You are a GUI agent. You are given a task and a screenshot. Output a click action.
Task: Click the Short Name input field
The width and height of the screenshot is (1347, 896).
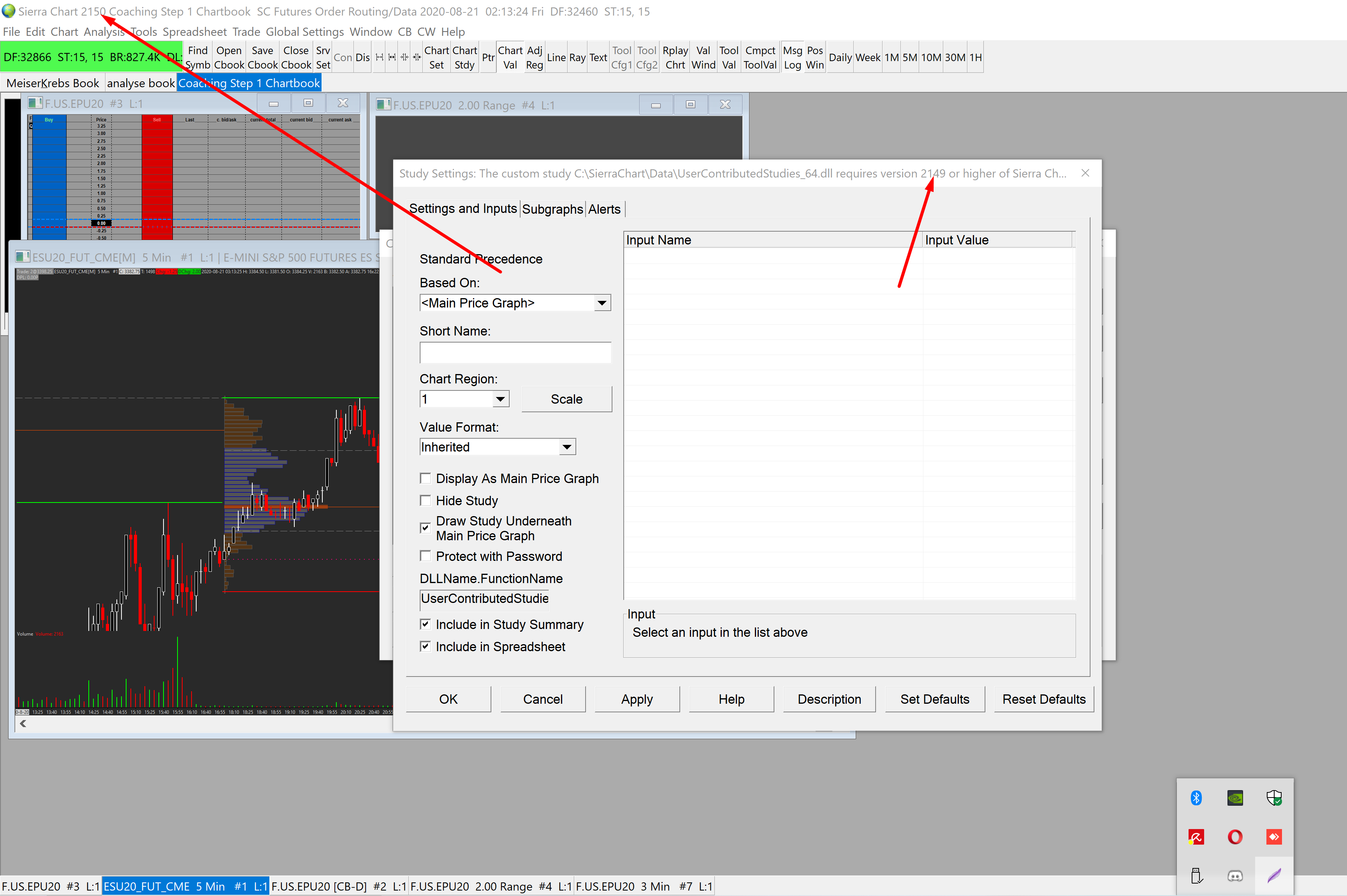(x=515, y=353)
